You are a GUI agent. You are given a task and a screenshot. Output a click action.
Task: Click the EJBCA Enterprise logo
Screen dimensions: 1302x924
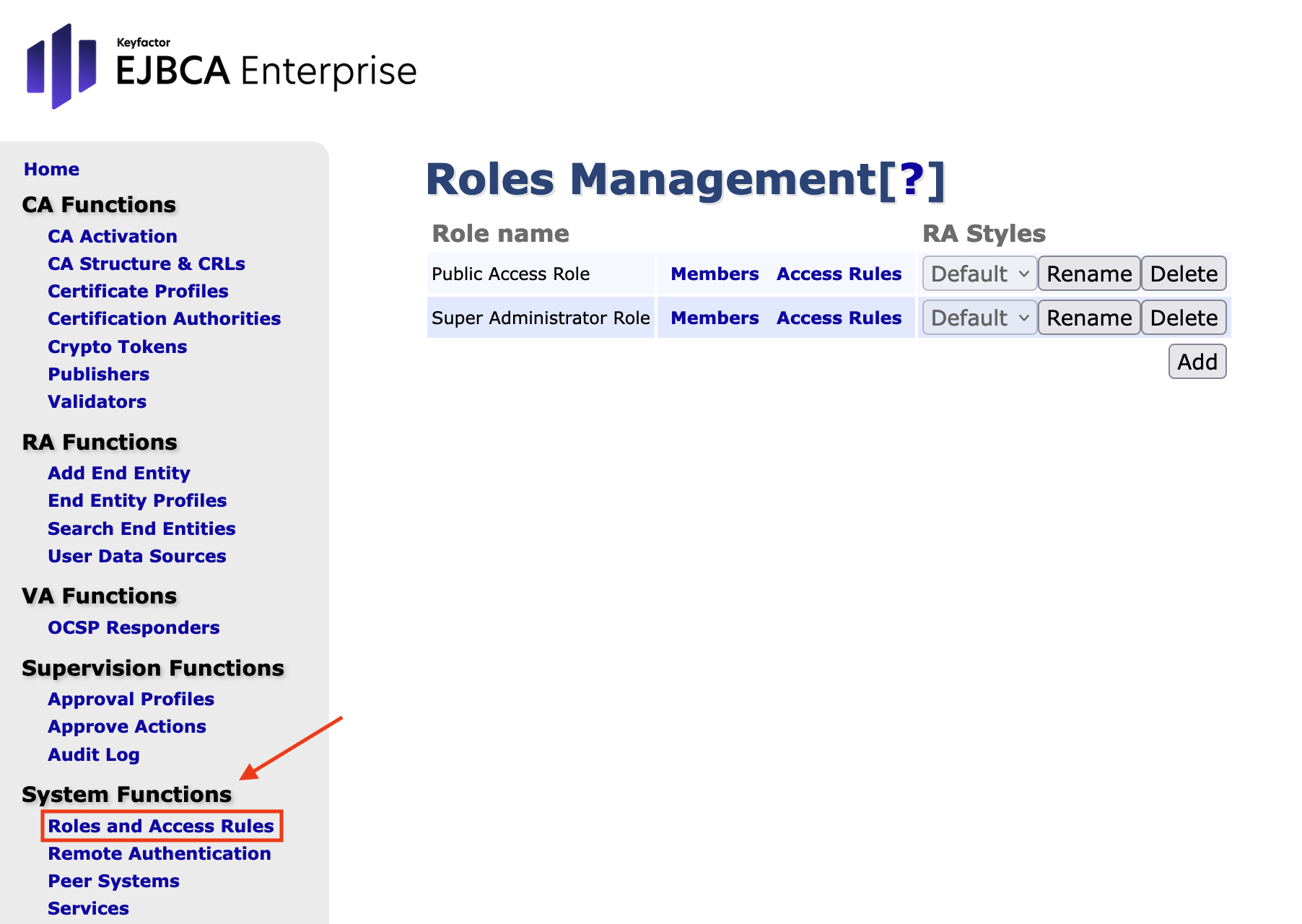click(221, 67)
